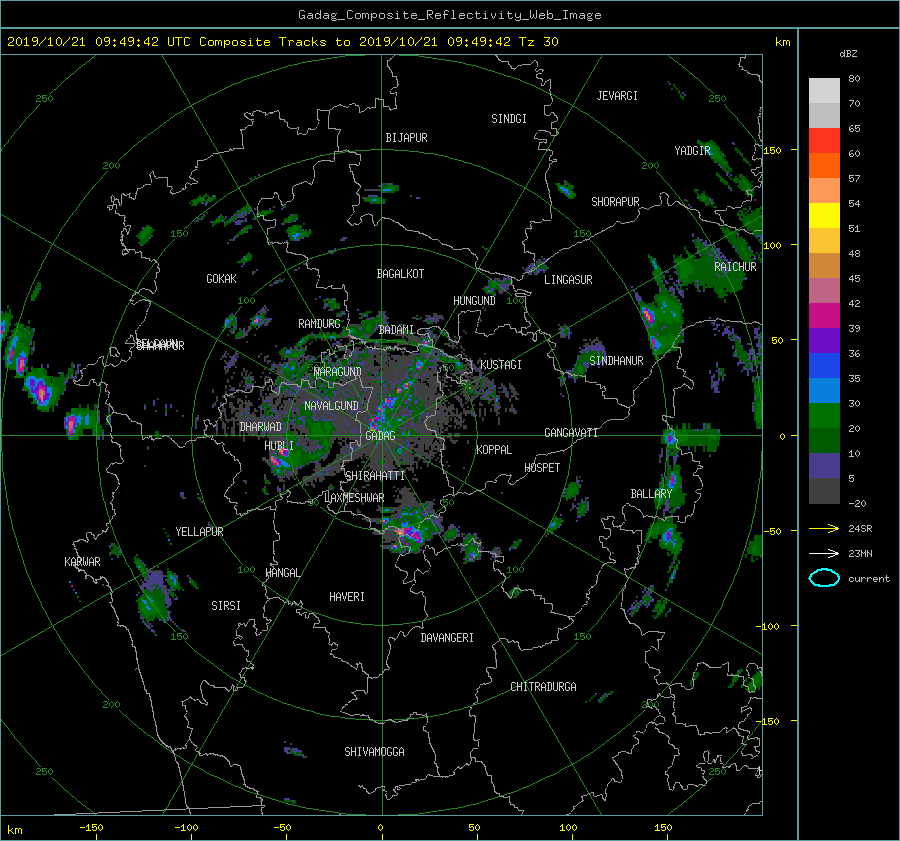Click the Gadag_Composite_Reflectivity_Web_Image title

[x=449, y=15]
